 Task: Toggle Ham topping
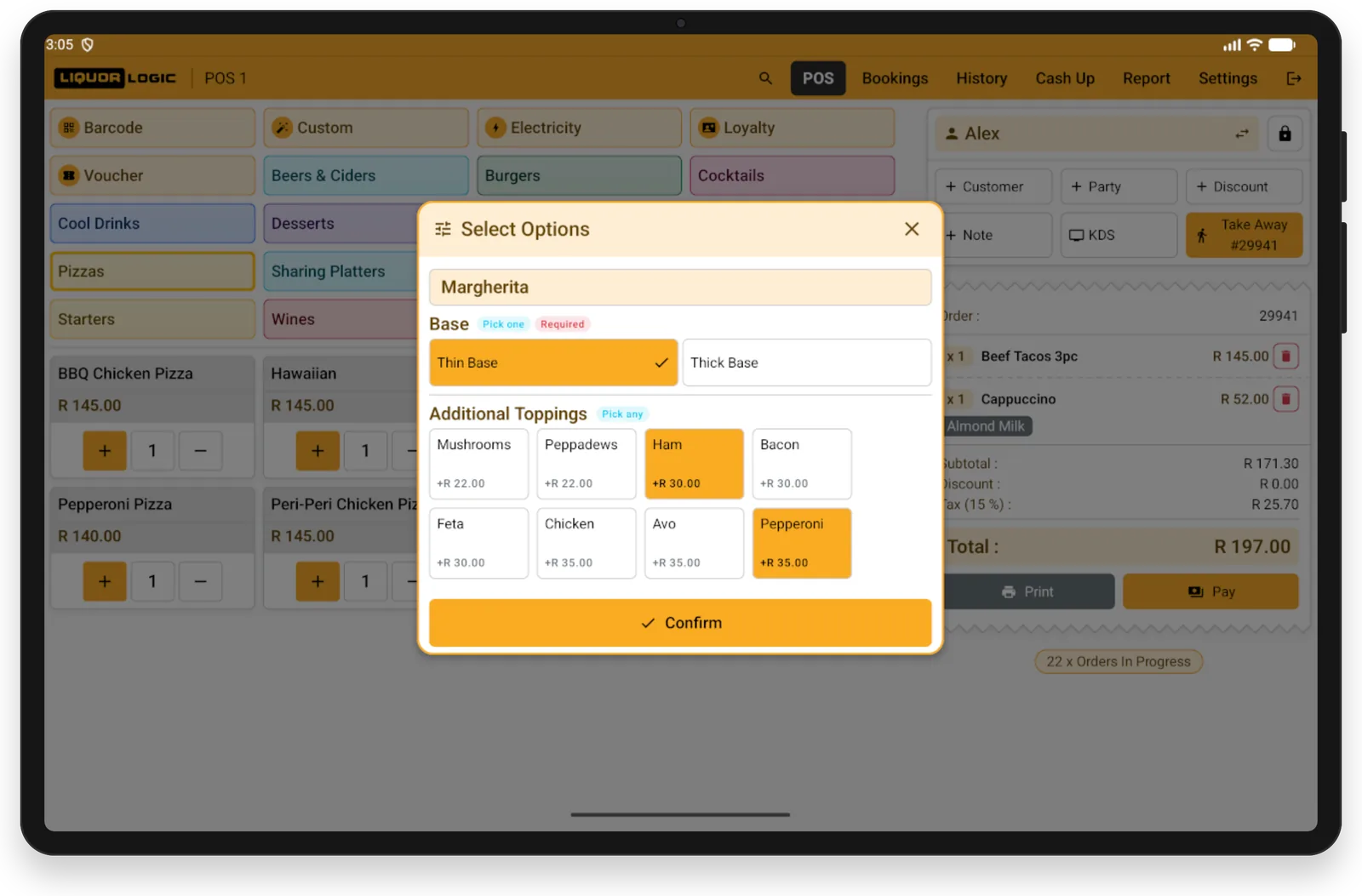(x=695, y=464)
